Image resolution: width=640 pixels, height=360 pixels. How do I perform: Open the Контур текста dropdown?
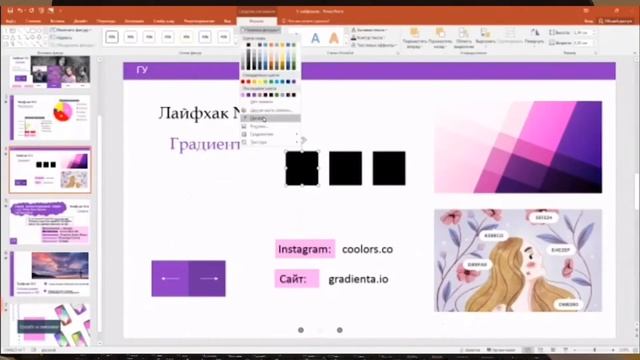pos(369,38)
